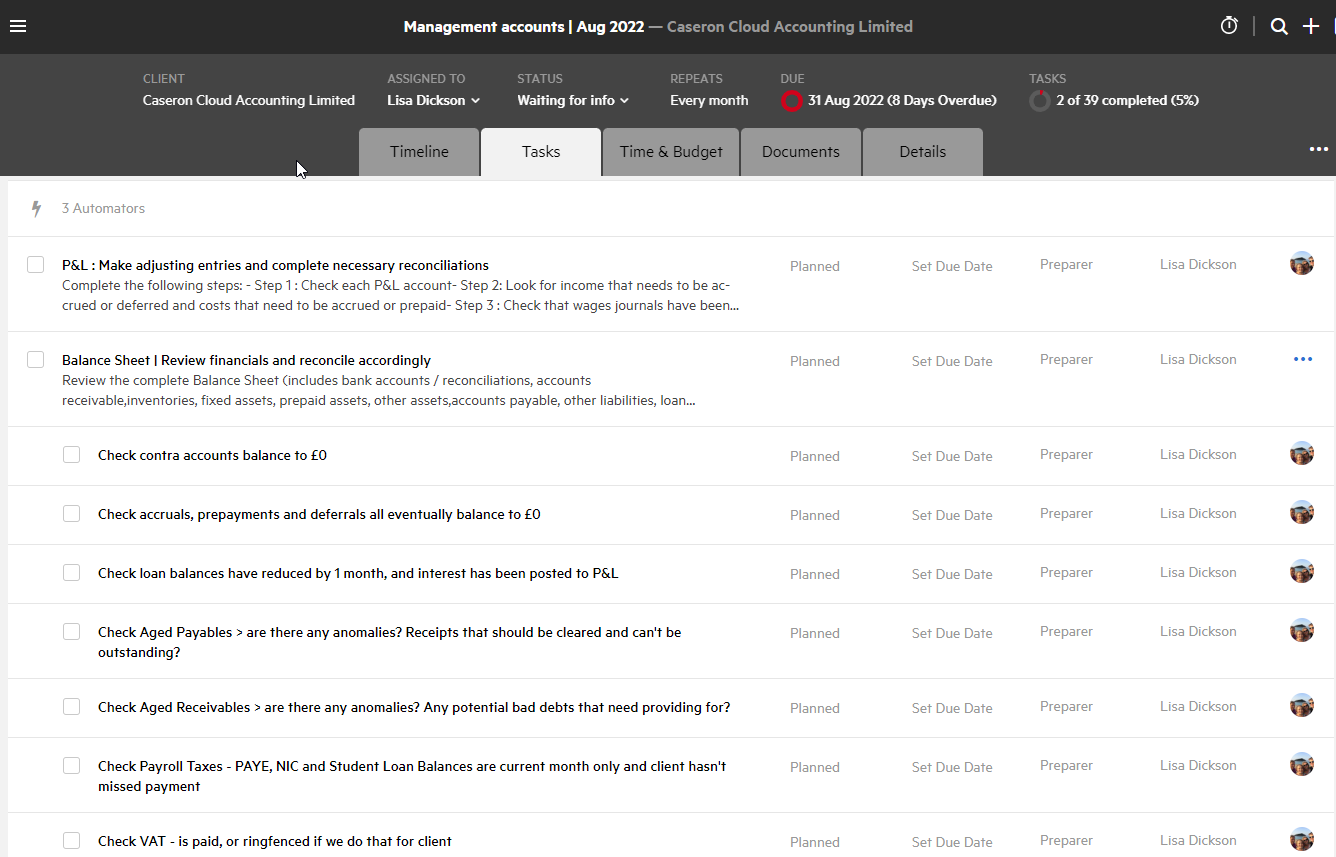The height and width of the screenshot is (857, 1336).
Task: Click the page title Management accounts Aug 2022
Action: (524, 27)
